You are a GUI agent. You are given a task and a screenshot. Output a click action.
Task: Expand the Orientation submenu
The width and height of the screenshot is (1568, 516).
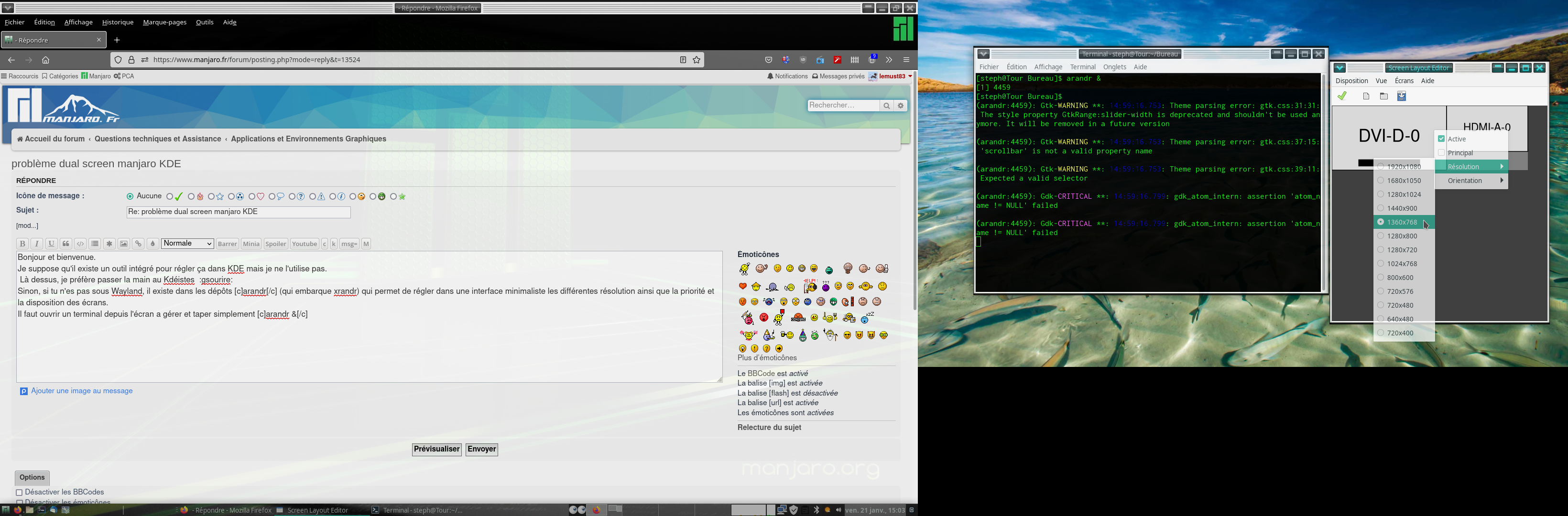pos(1470,181)
